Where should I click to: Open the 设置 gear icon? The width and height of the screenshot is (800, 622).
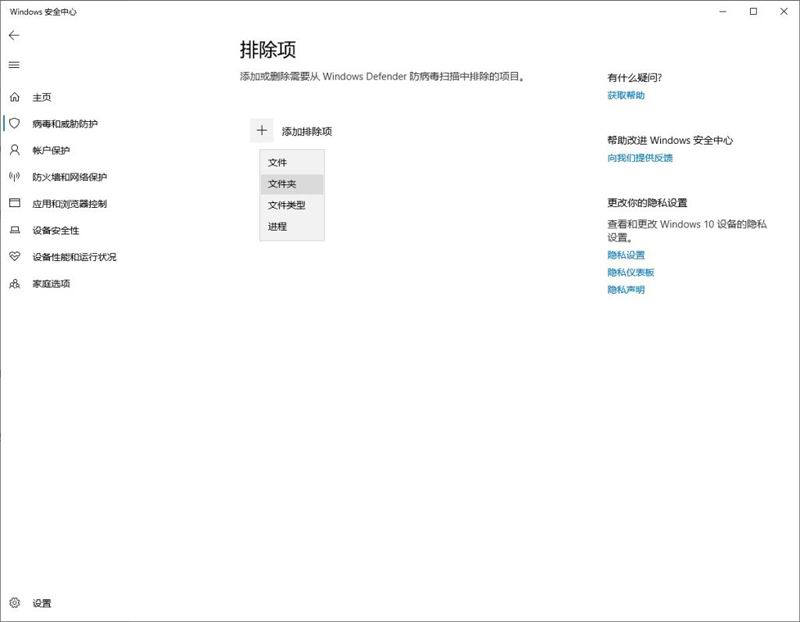pos(14,603)
